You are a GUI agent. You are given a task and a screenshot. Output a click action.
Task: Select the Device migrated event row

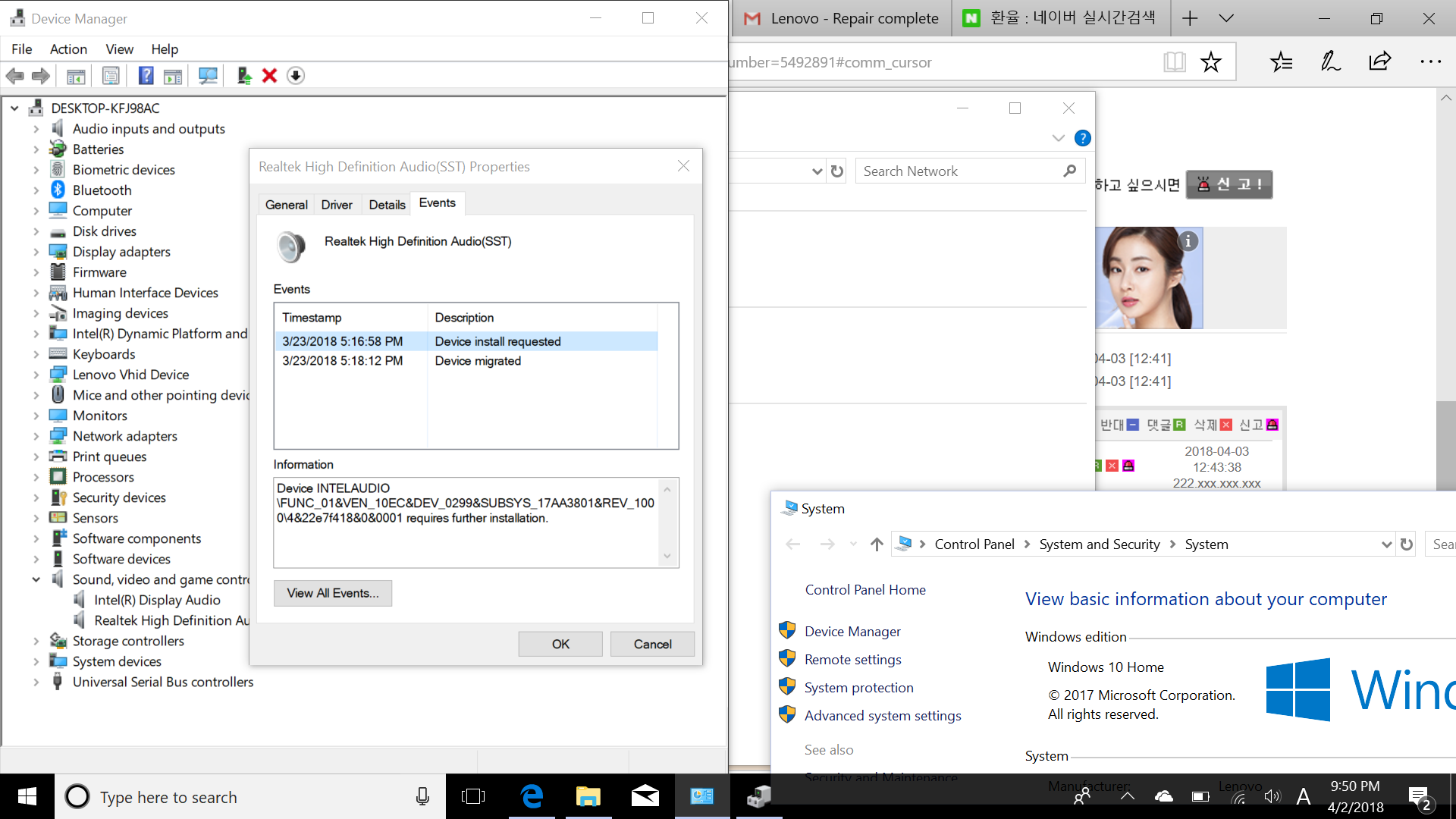coord(466,361)
